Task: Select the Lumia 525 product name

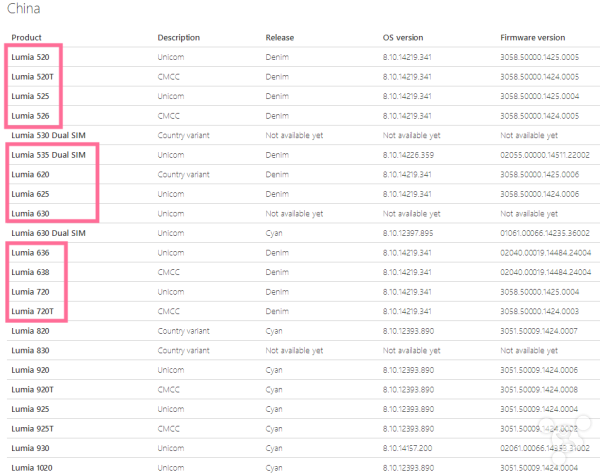Action: click(30, 96)
